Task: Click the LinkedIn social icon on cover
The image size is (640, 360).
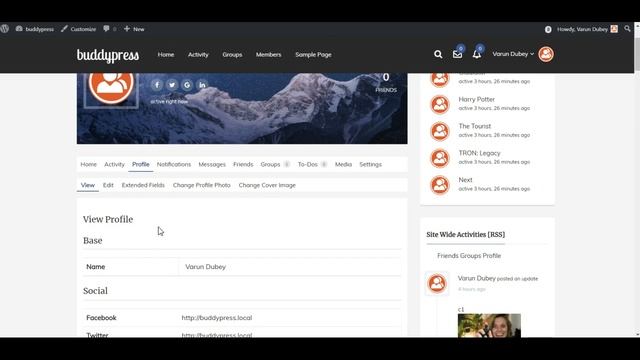Action: coord(202,85)
